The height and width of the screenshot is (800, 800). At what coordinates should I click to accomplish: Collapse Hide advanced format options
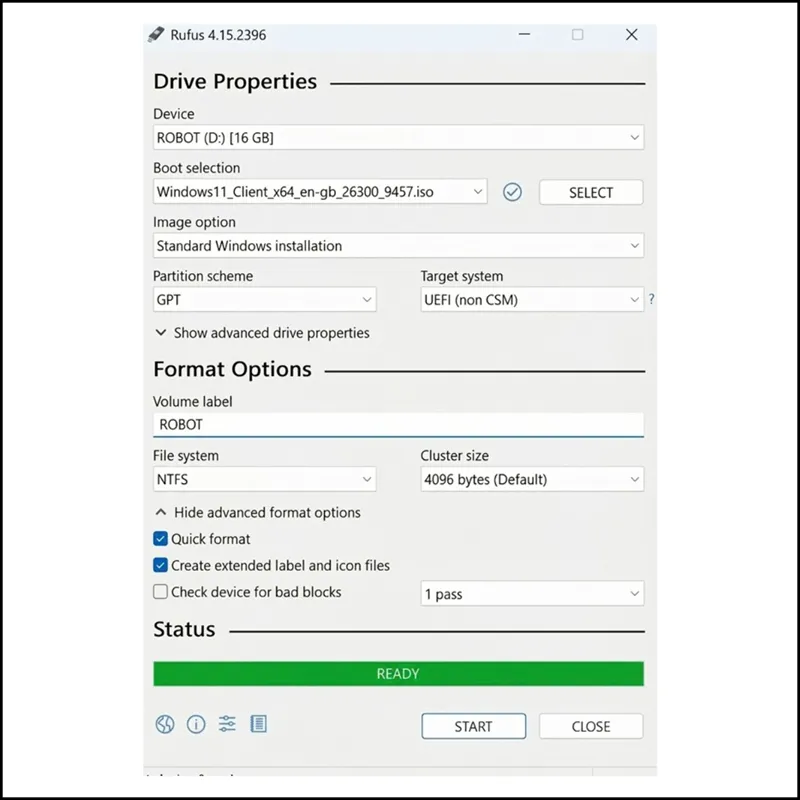pos(258,513)
